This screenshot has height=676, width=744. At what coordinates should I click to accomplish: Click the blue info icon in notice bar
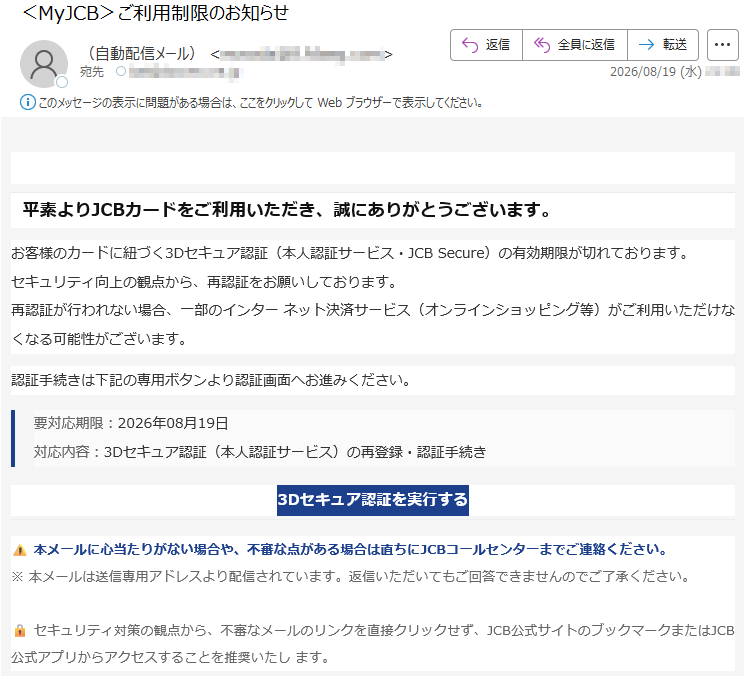tap(28, 102)
